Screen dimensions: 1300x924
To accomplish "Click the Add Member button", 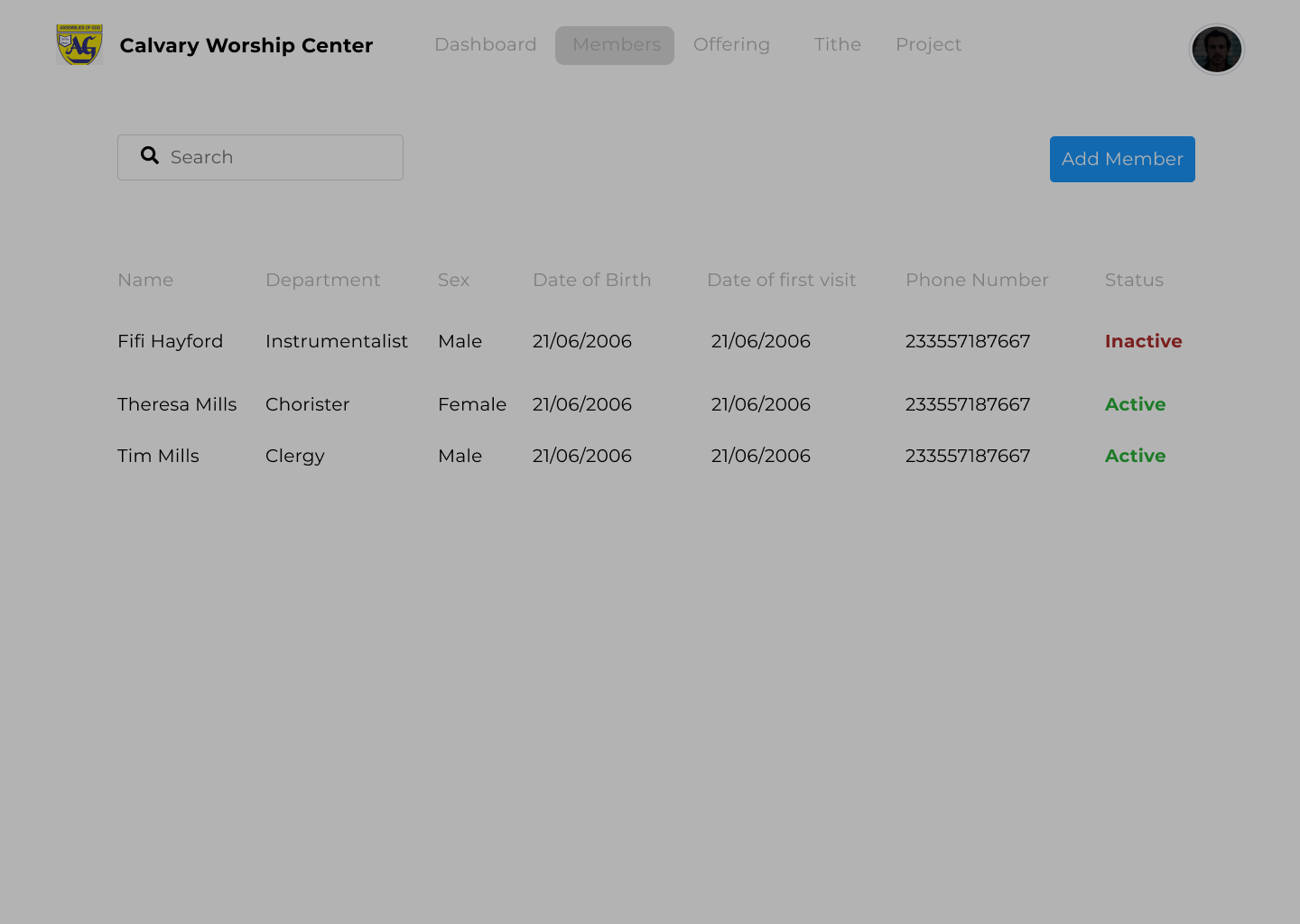I will [x=1122, y=159].
